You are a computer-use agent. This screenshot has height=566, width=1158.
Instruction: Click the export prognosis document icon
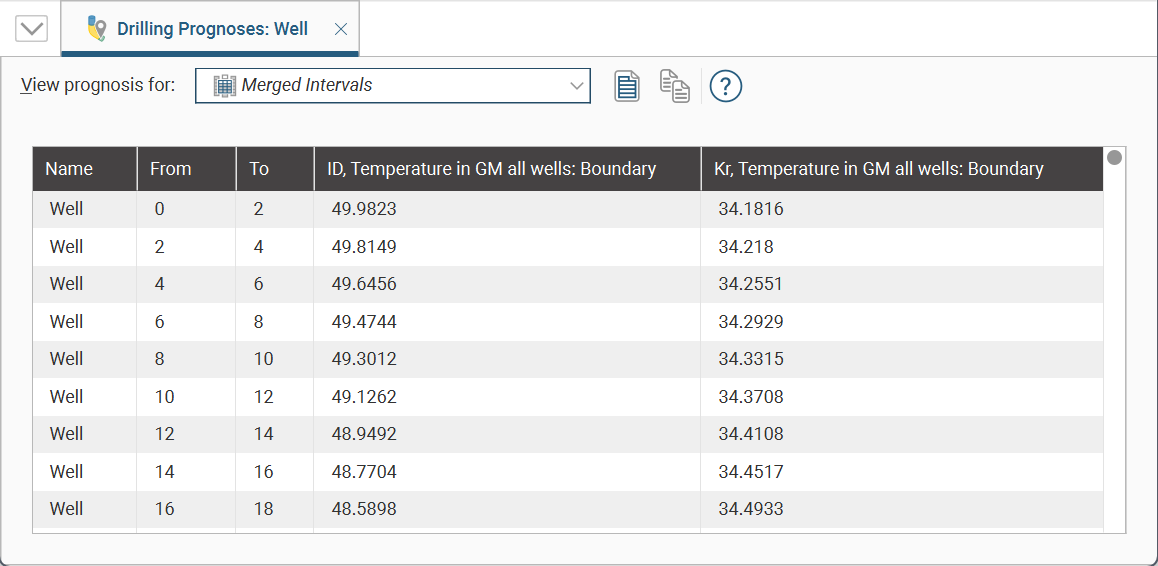(627, 86)
